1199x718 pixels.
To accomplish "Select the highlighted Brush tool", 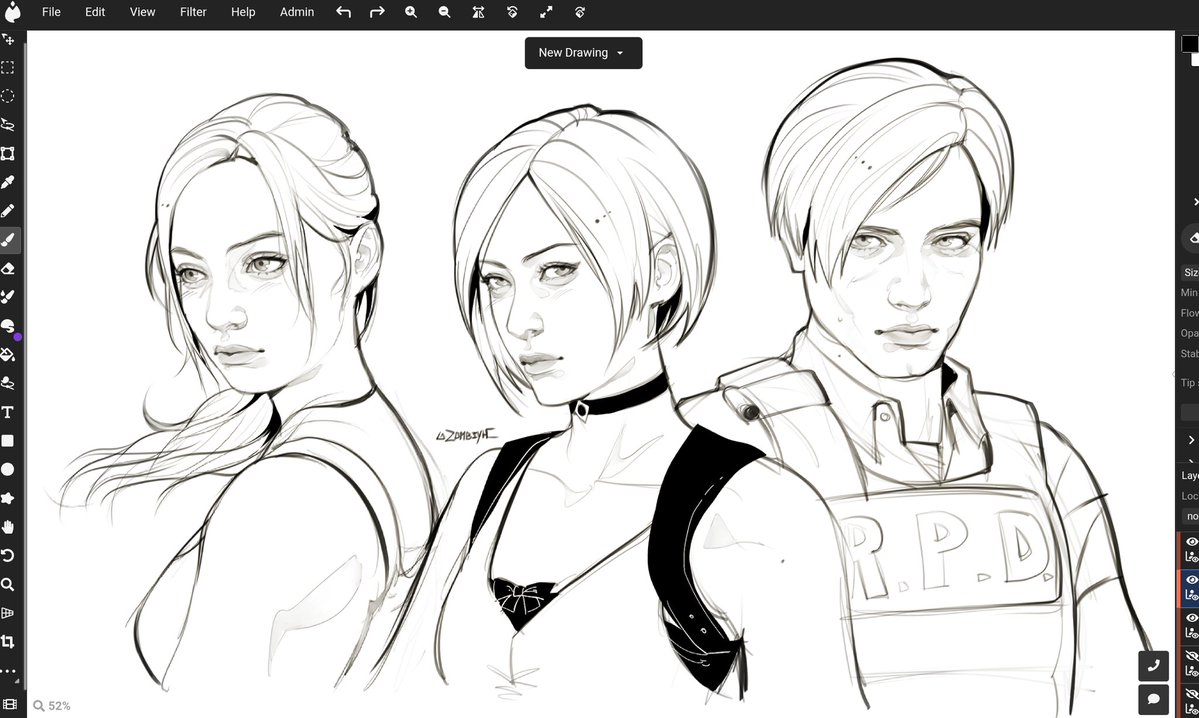I will 8,239.
